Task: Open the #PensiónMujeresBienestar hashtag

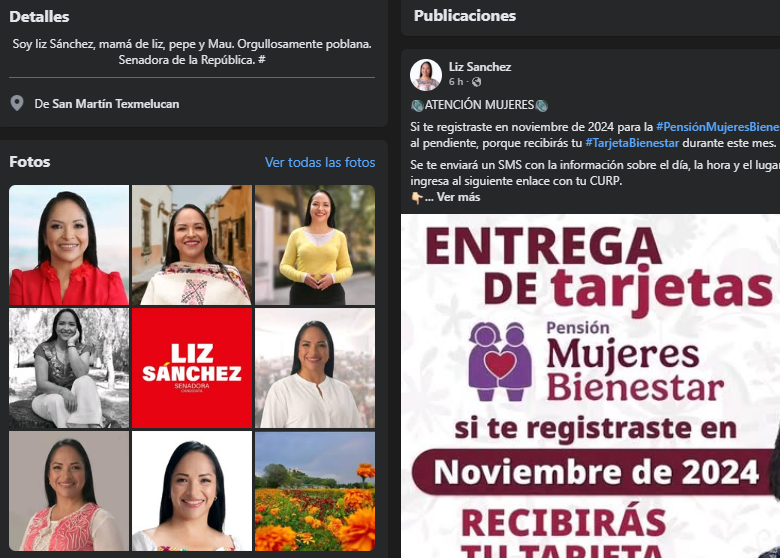Action: [x=718, y=127]
